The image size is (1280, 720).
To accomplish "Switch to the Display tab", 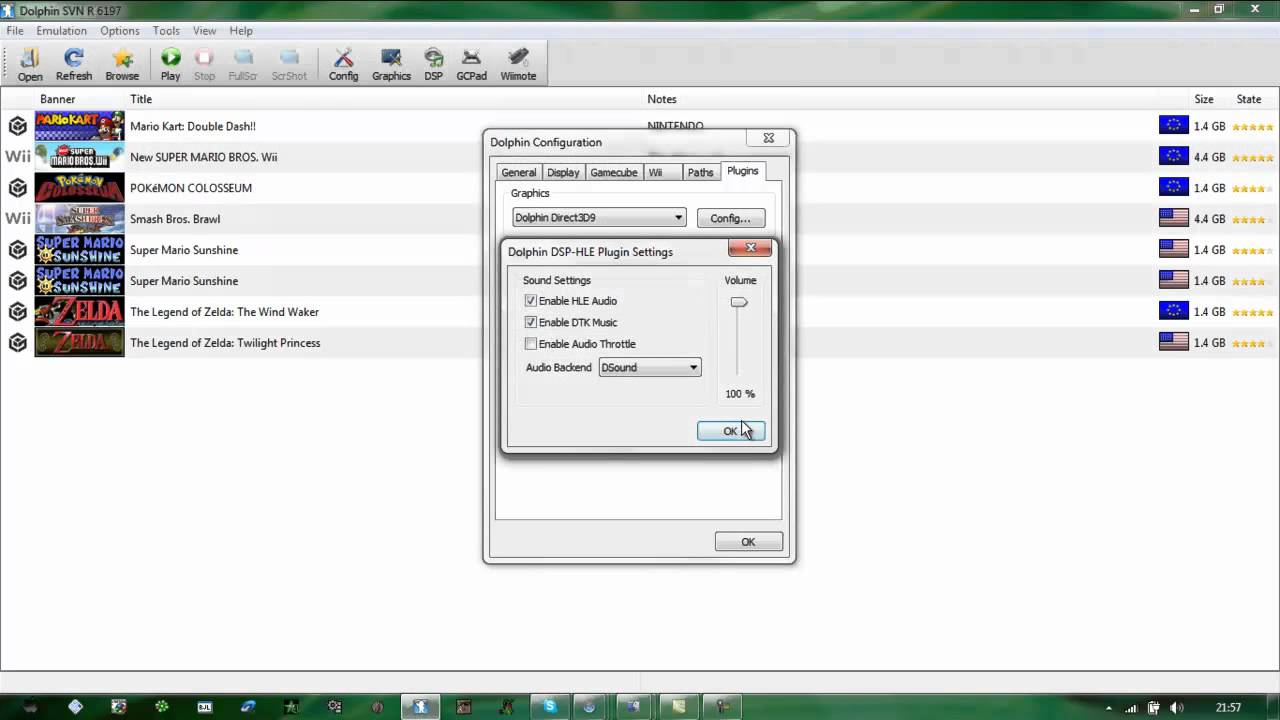I will pos(563,173).
